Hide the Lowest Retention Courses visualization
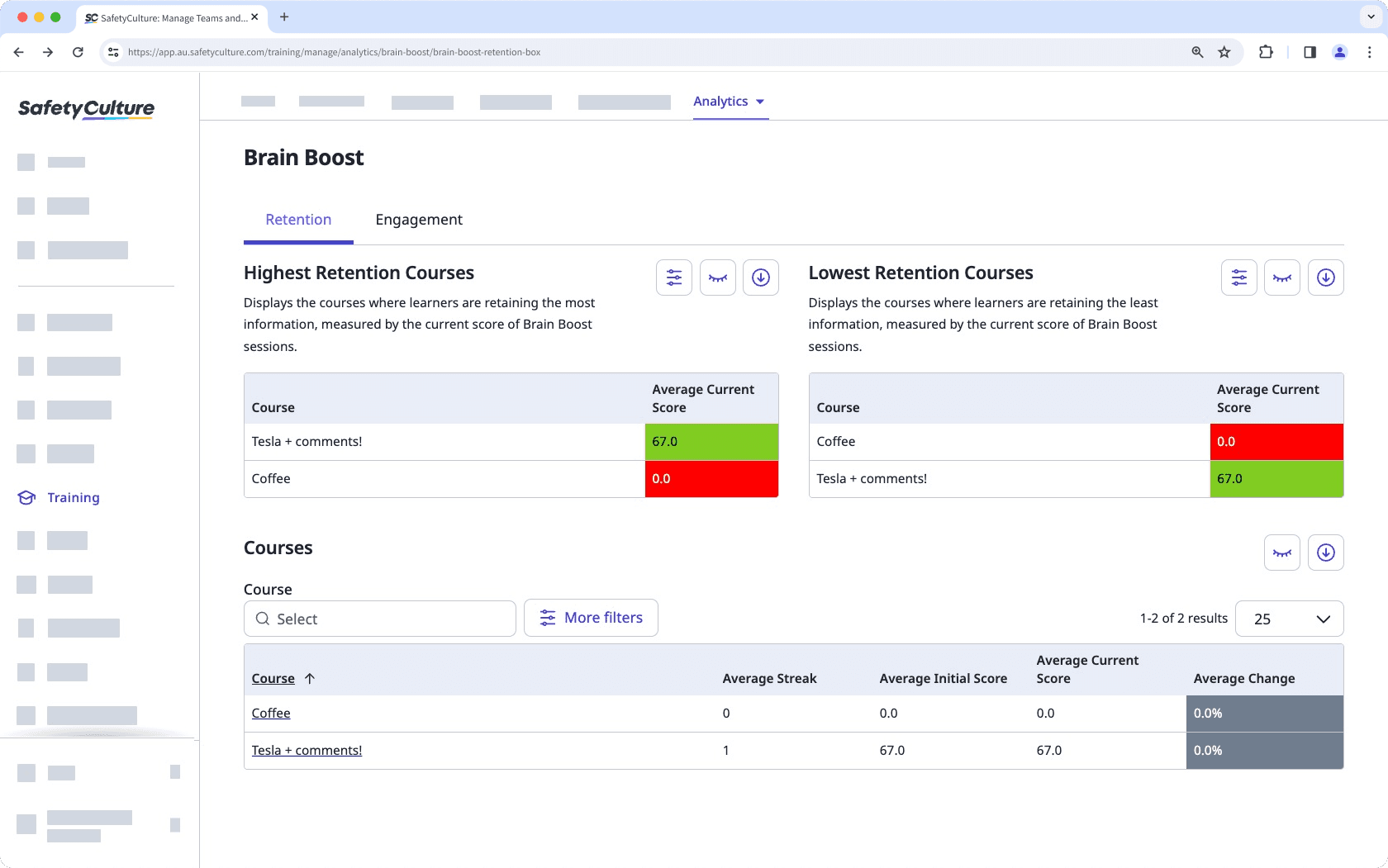1388x868 pixels. tap(1281, 277)
